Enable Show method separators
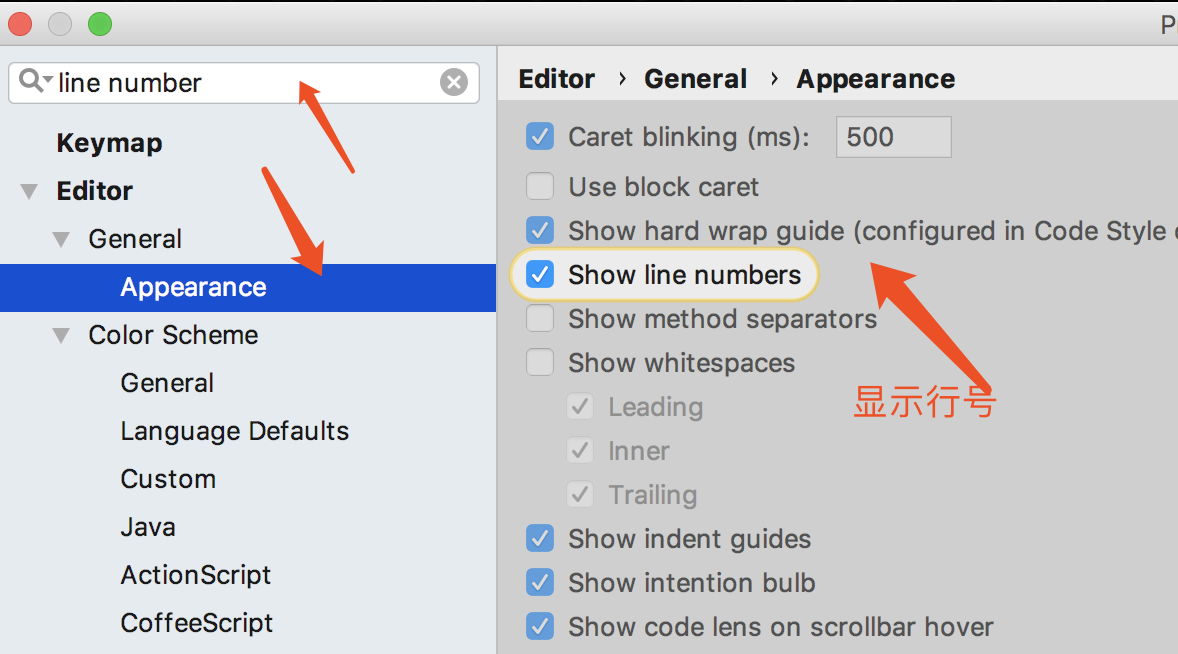Image resolution: width=1178 pixels, height=654 pixels. point(540,319)
